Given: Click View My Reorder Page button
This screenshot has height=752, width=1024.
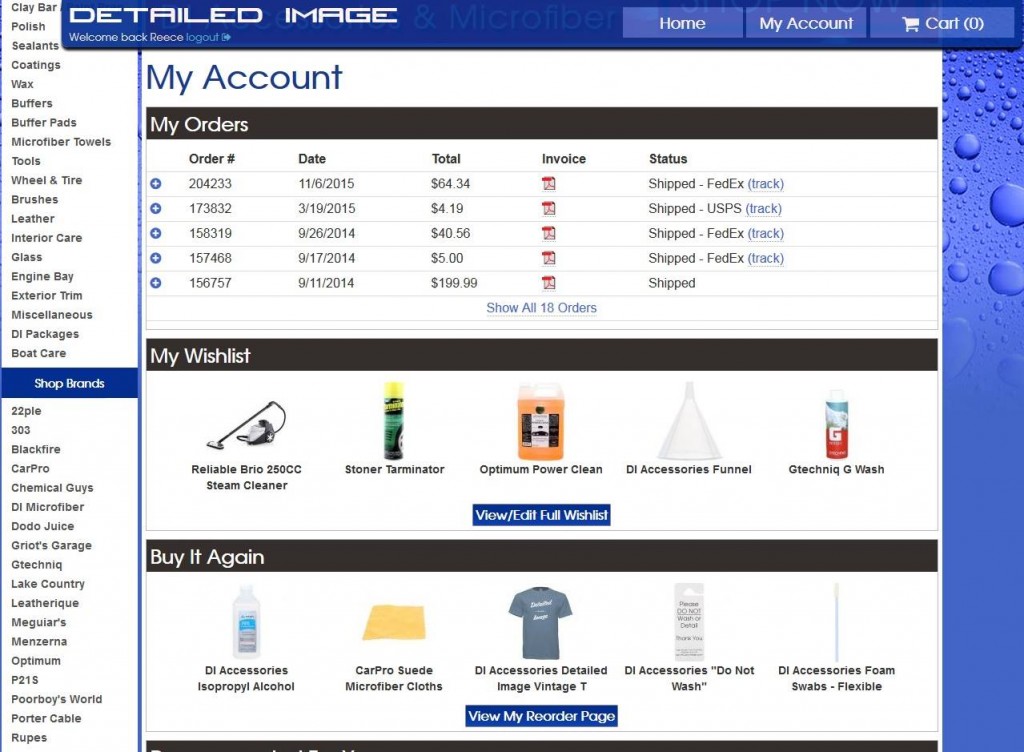Looking at the screenshot, I should [541, 716].
